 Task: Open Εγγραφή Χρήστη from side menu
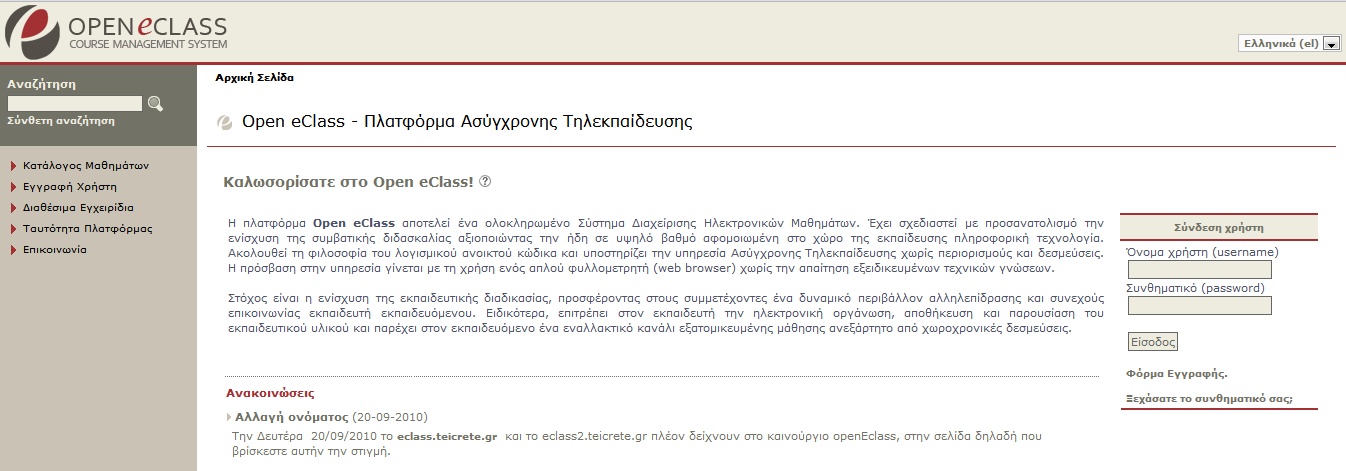(70, 186)
